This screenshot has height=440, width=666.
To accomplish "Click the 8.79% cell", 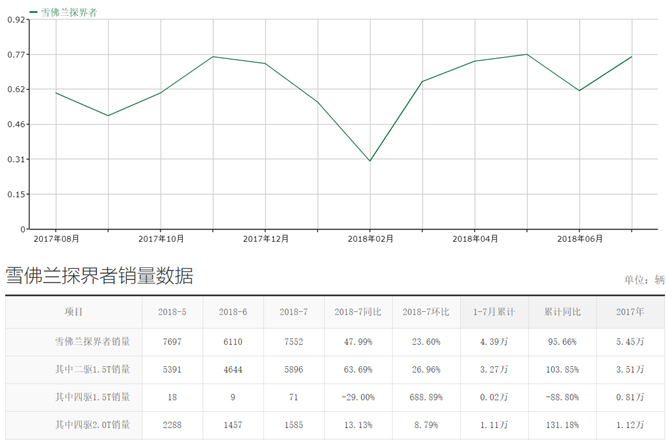I will pos(426,425).
